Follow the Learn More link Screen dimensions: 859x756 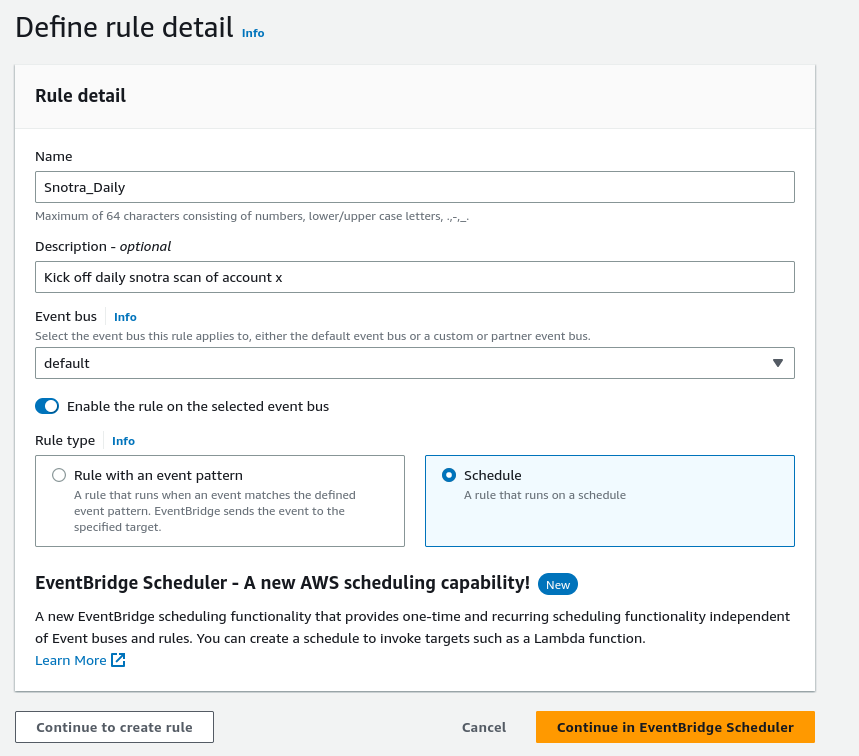click(x=70, y=660)
